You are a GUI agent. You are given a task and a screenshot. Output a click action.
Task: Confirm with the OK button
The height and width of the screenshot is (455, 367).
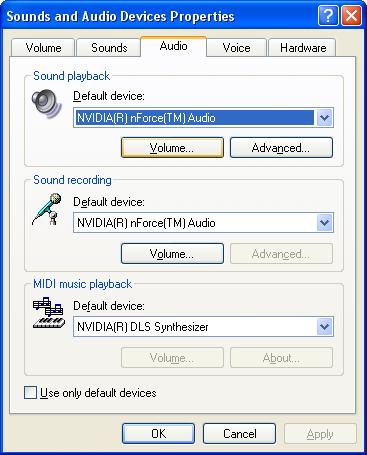(x=158, y=434)
